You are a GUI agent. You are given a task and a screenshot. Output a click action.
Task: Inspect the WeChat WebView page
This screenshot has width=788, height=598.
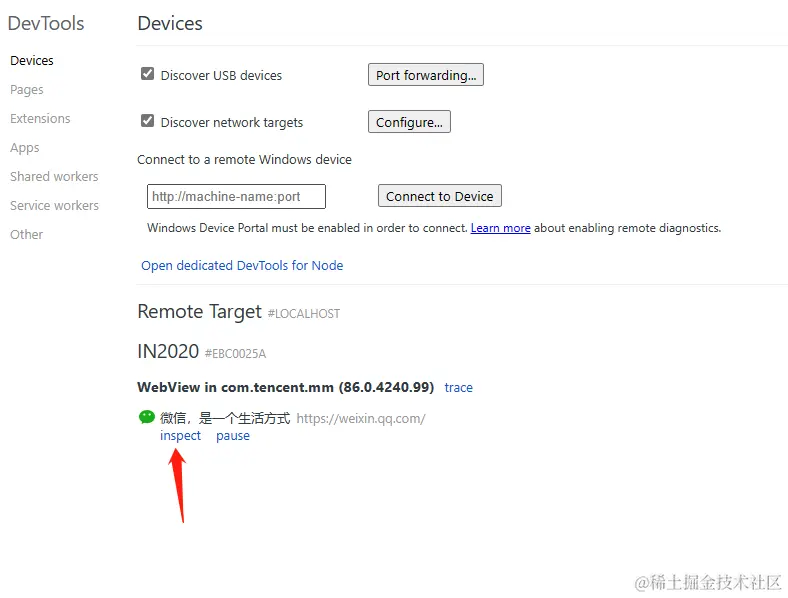click(x=180, y=436)
